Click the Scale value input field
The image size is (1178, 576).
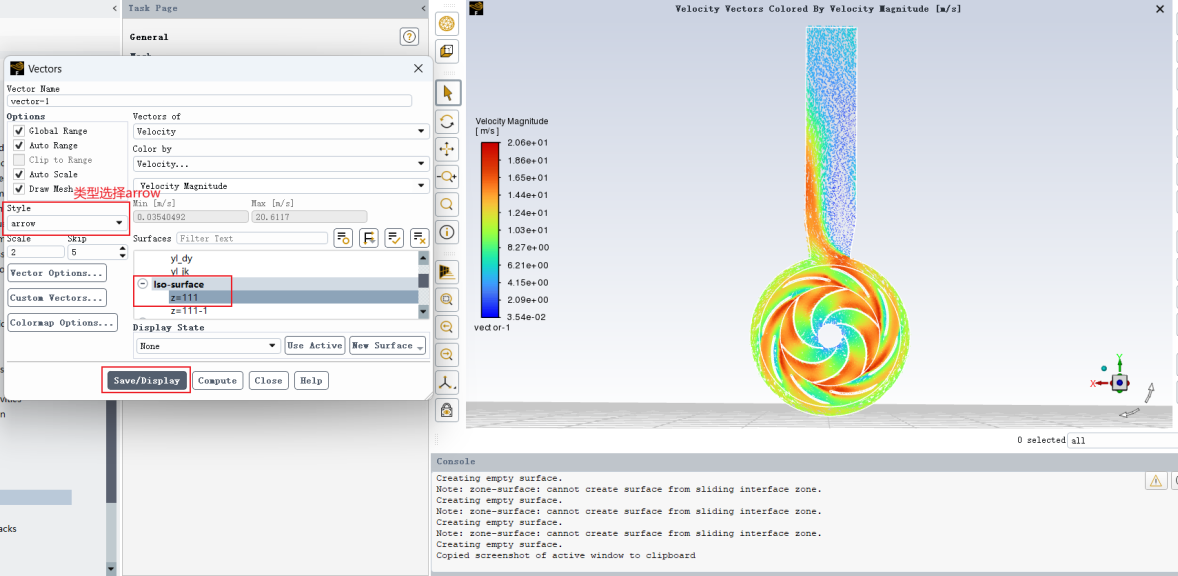click(36, 252)
